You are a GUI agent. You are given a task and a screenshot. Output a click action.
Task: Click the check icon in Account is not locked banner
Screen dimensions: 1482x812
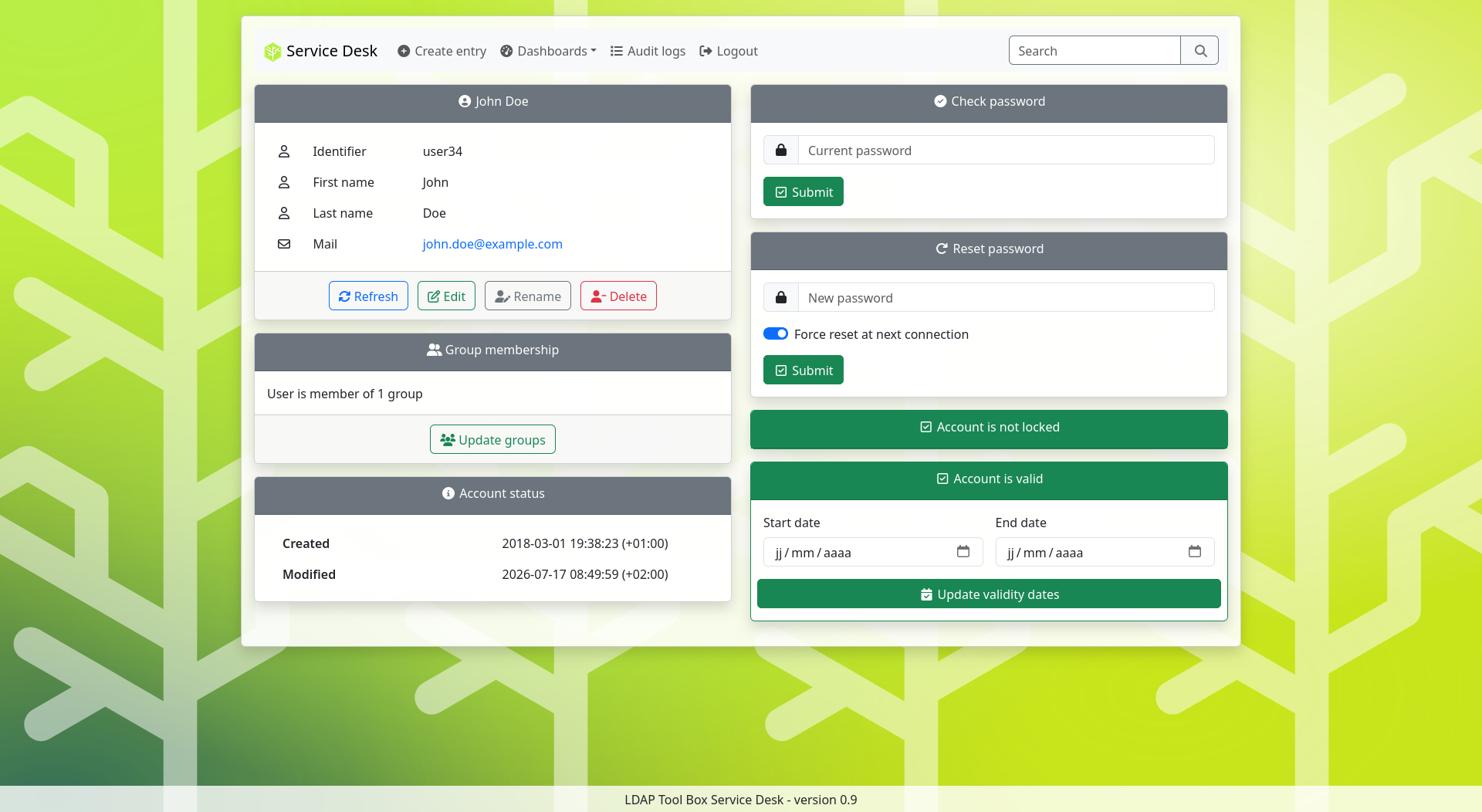[926, 427]
